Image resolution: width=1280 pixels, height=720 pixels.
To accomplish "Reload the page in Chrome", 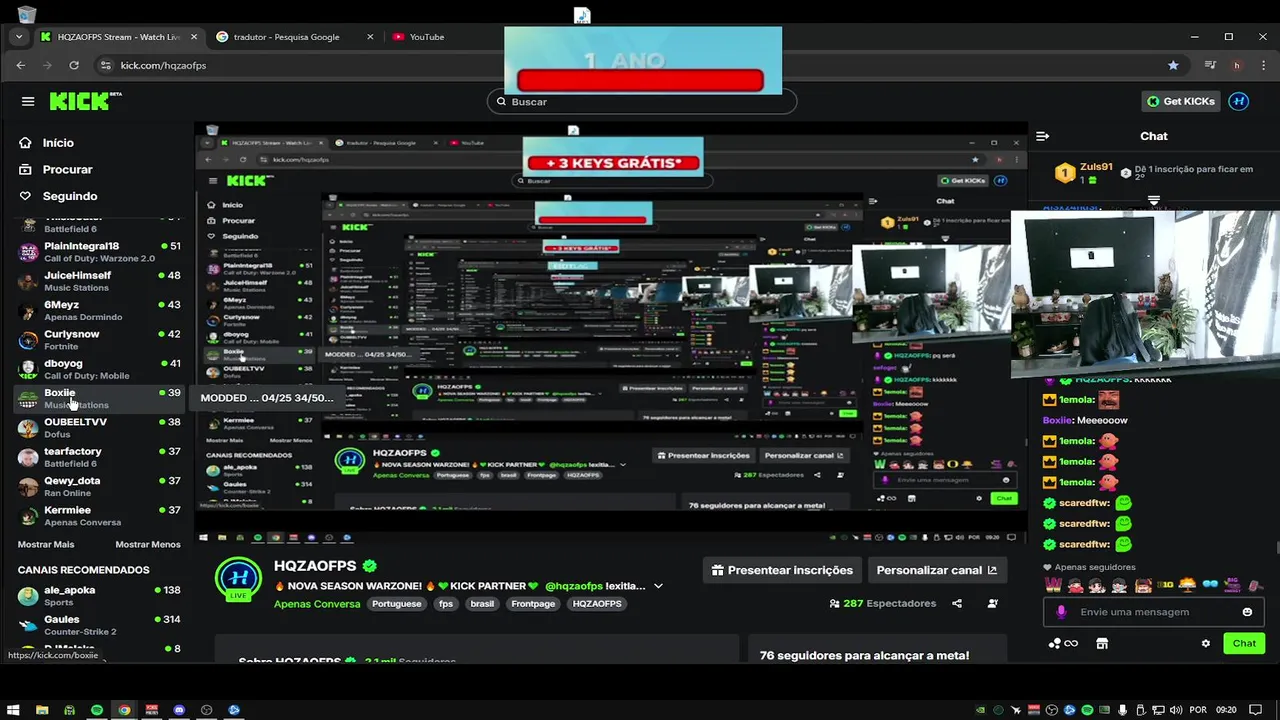I will [74, 65].
